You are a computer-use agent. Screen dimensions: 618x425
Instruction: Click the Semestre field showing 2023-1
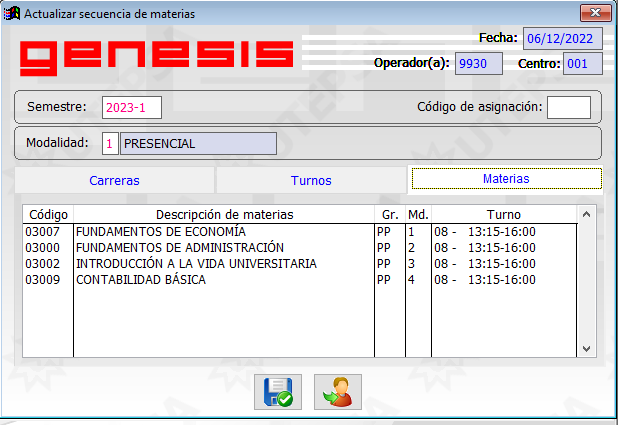coord(132,108)
